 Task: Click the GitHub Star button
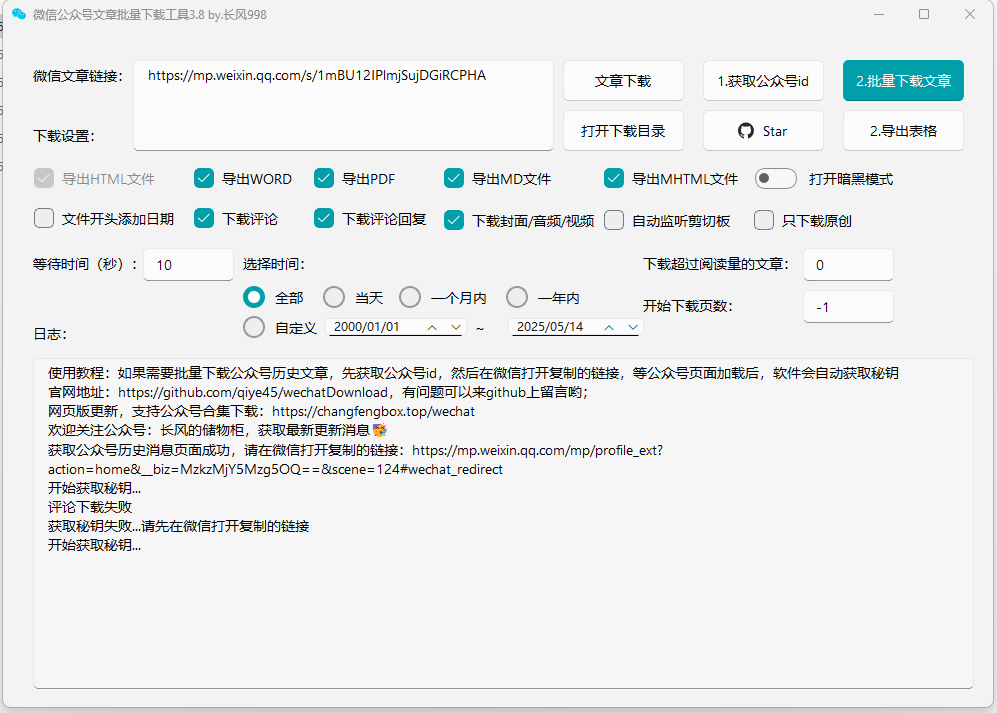click(763, 131)
